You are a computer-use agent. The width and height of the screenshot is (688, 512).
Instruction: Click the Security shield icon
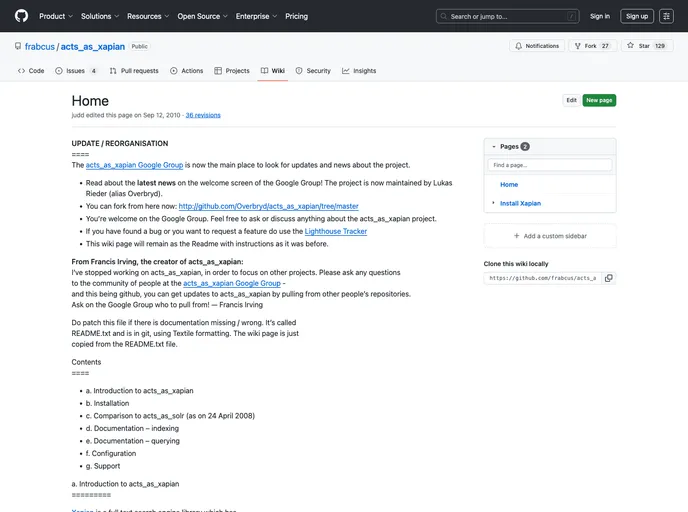coord(299,71)
